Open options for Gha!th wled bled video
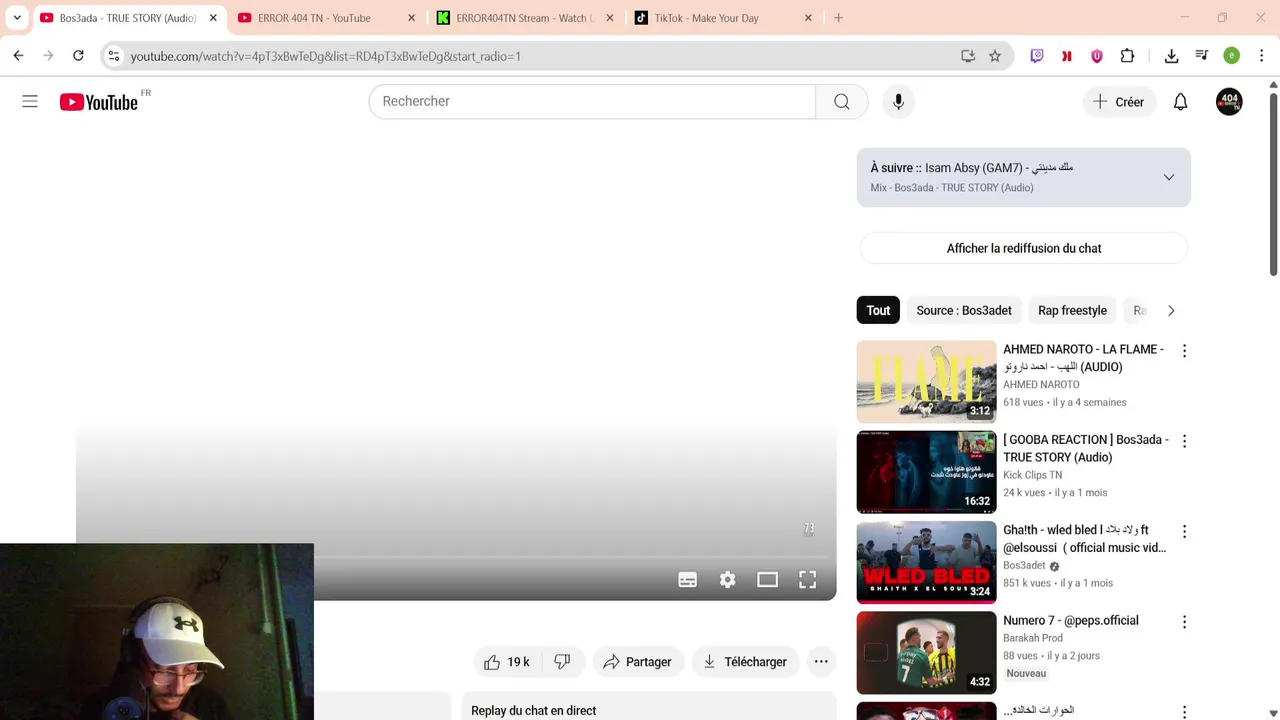The height and width of the screenshot is (720, 1280). coord(1184,532)
